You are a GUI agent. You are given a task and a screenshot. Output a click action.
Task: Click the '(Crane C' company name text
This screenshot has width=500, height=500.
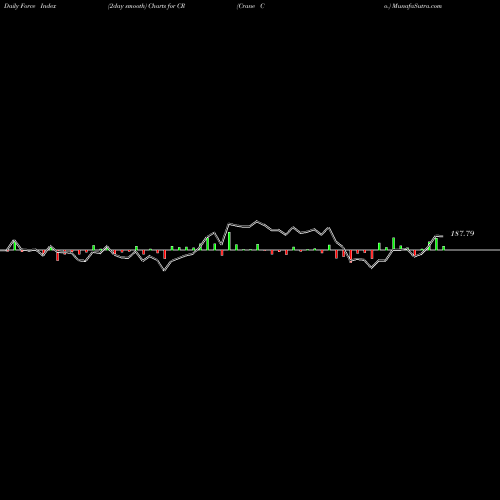click(250, 6)
